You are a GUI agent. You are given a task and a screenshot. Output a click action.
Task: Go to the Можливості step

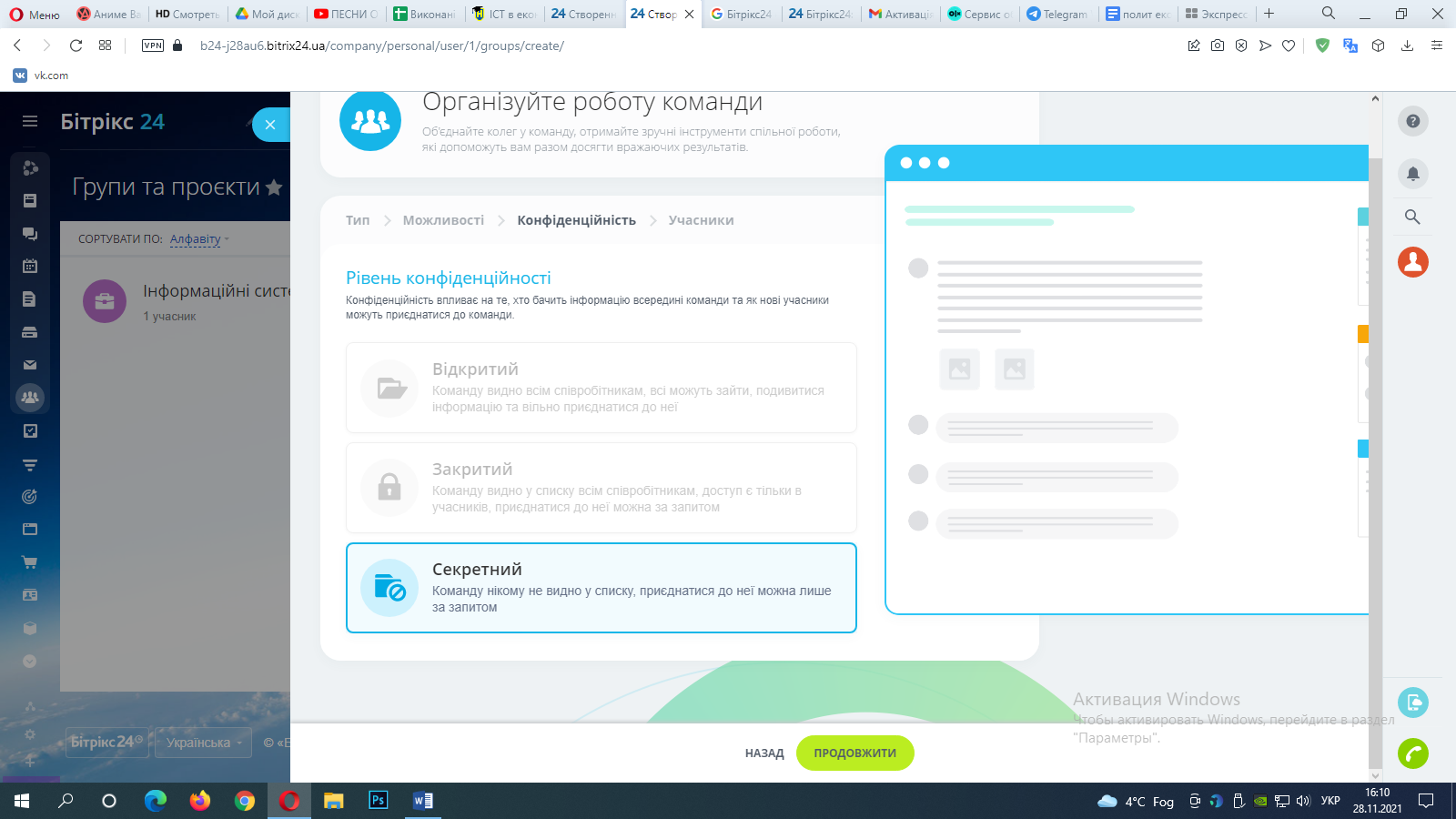(x=443, y=220)
